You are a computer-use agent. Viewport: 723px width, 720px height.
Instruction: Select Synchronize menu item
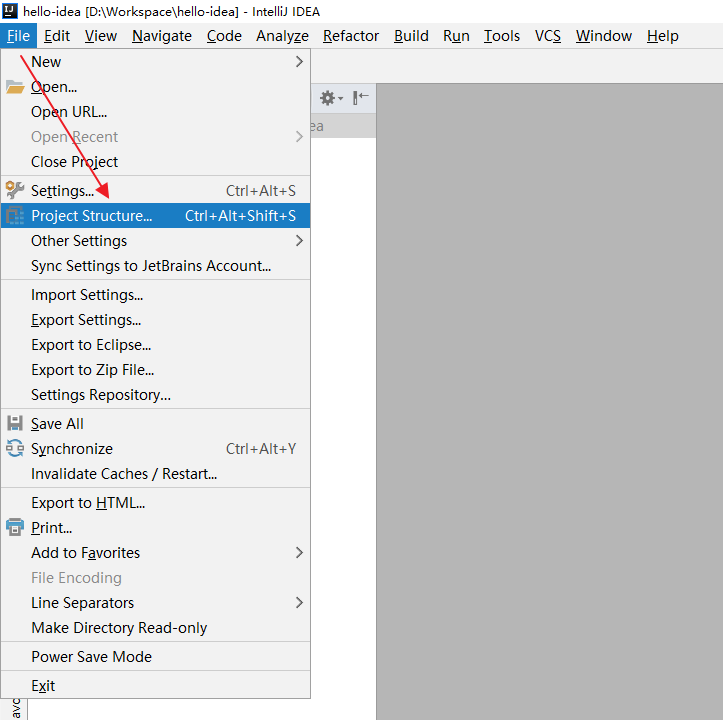[x=155, y=448]
